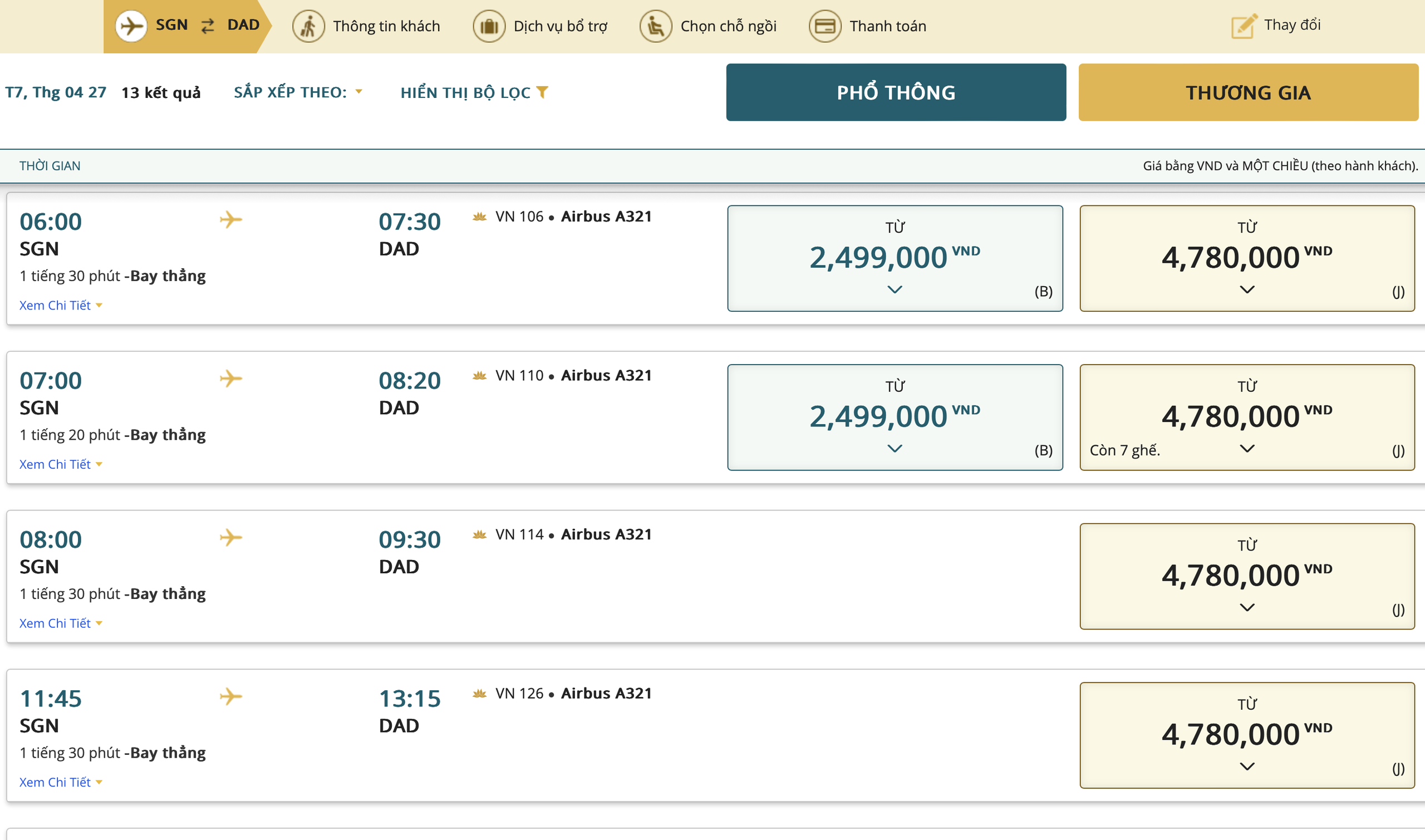Click the swap arrows icon between SGN and DAD

point(208,26)
